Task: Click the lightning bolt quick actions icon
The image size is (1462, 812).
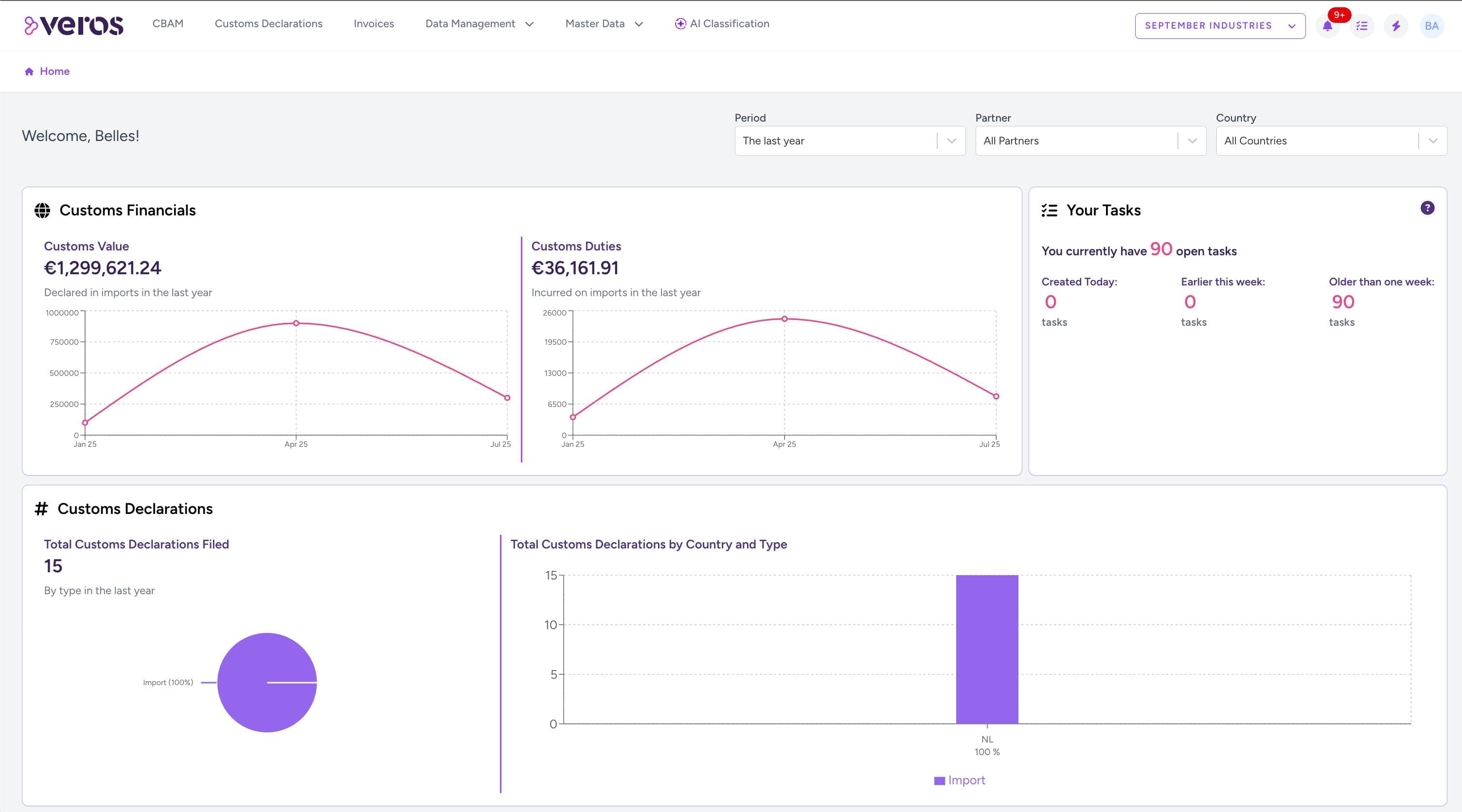Action: (x=1397, y=26)
